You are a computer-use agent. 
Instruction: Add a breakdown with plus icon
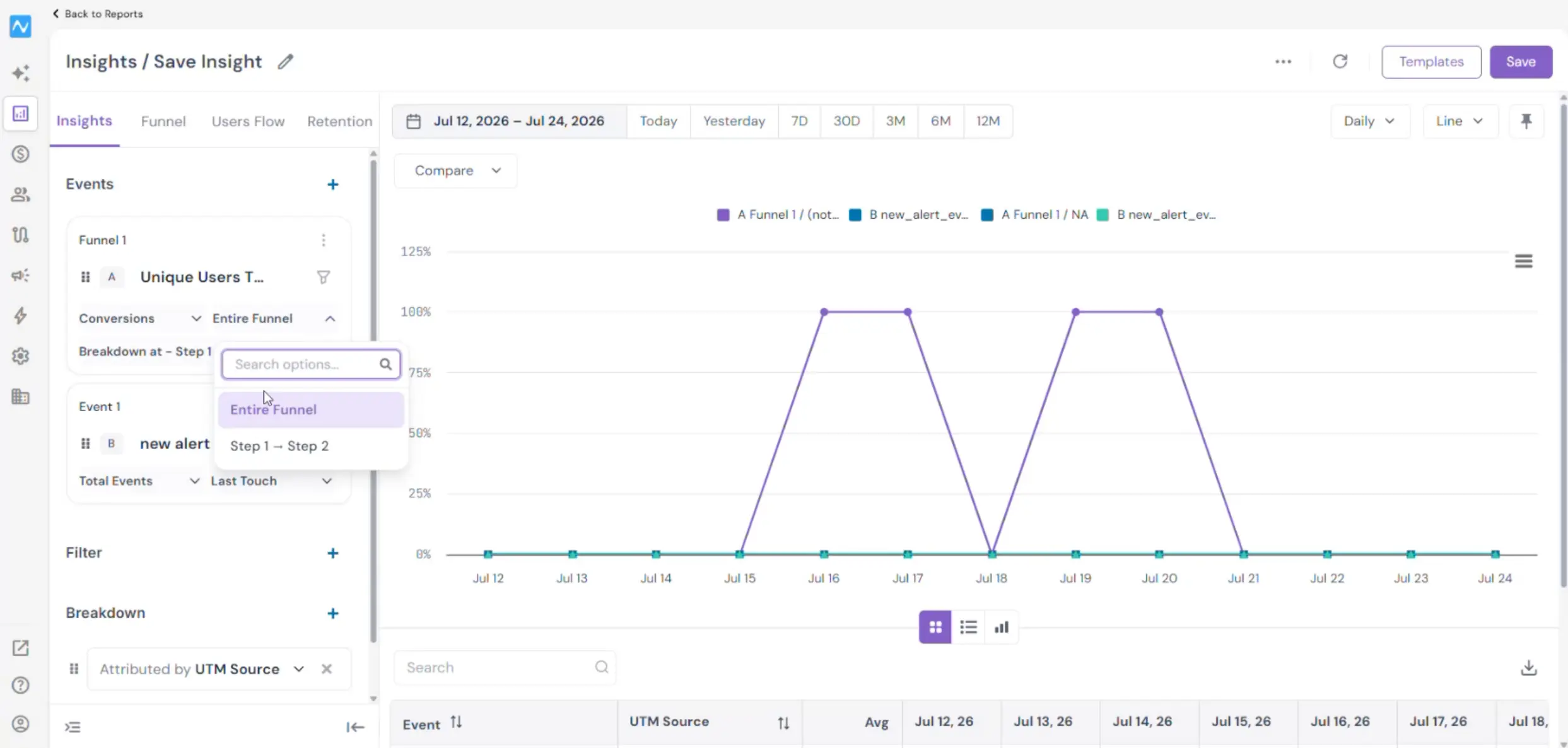(333, 613)
